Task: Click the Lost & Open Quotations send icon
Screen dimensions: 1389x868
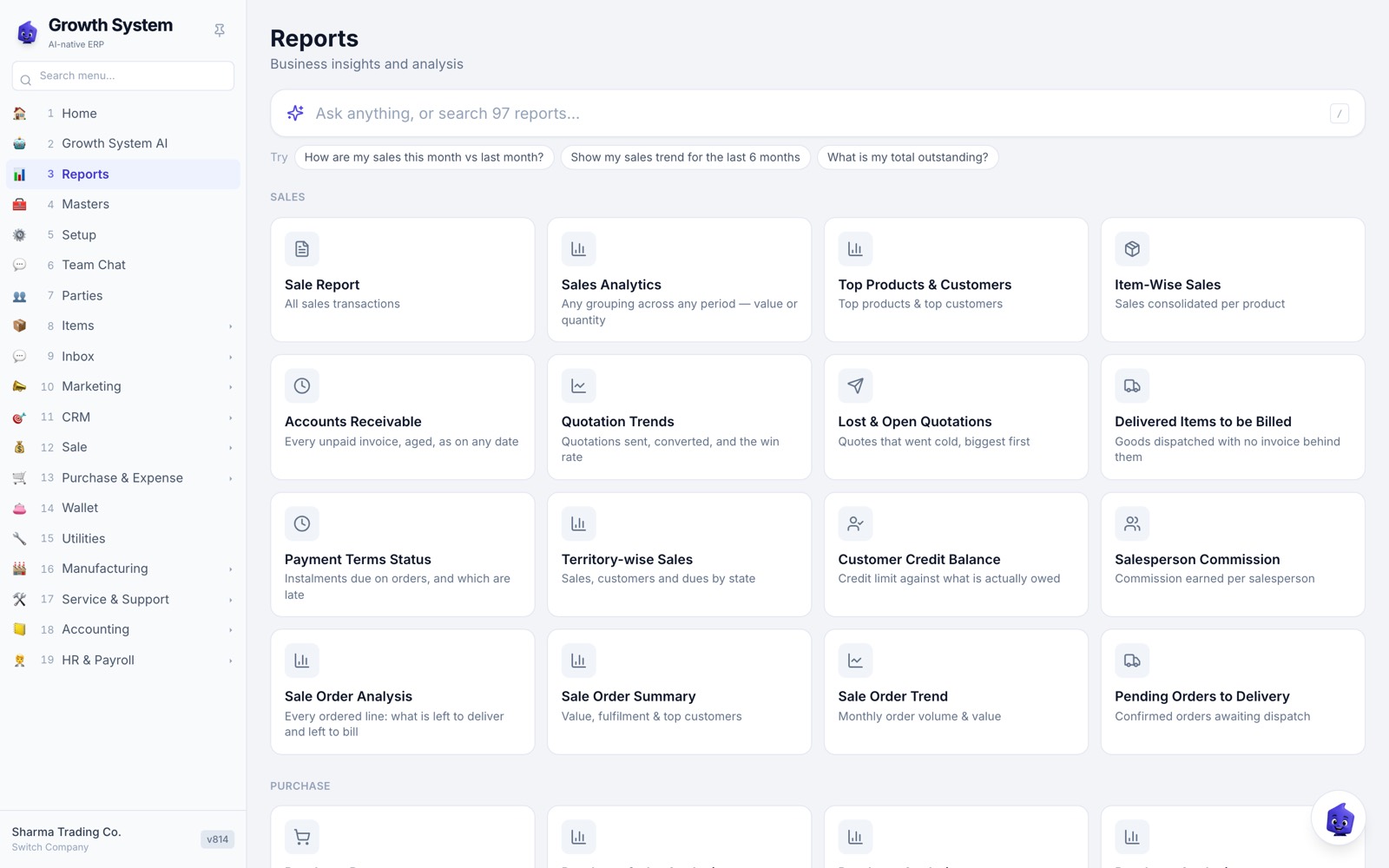Action: [855, 386]
